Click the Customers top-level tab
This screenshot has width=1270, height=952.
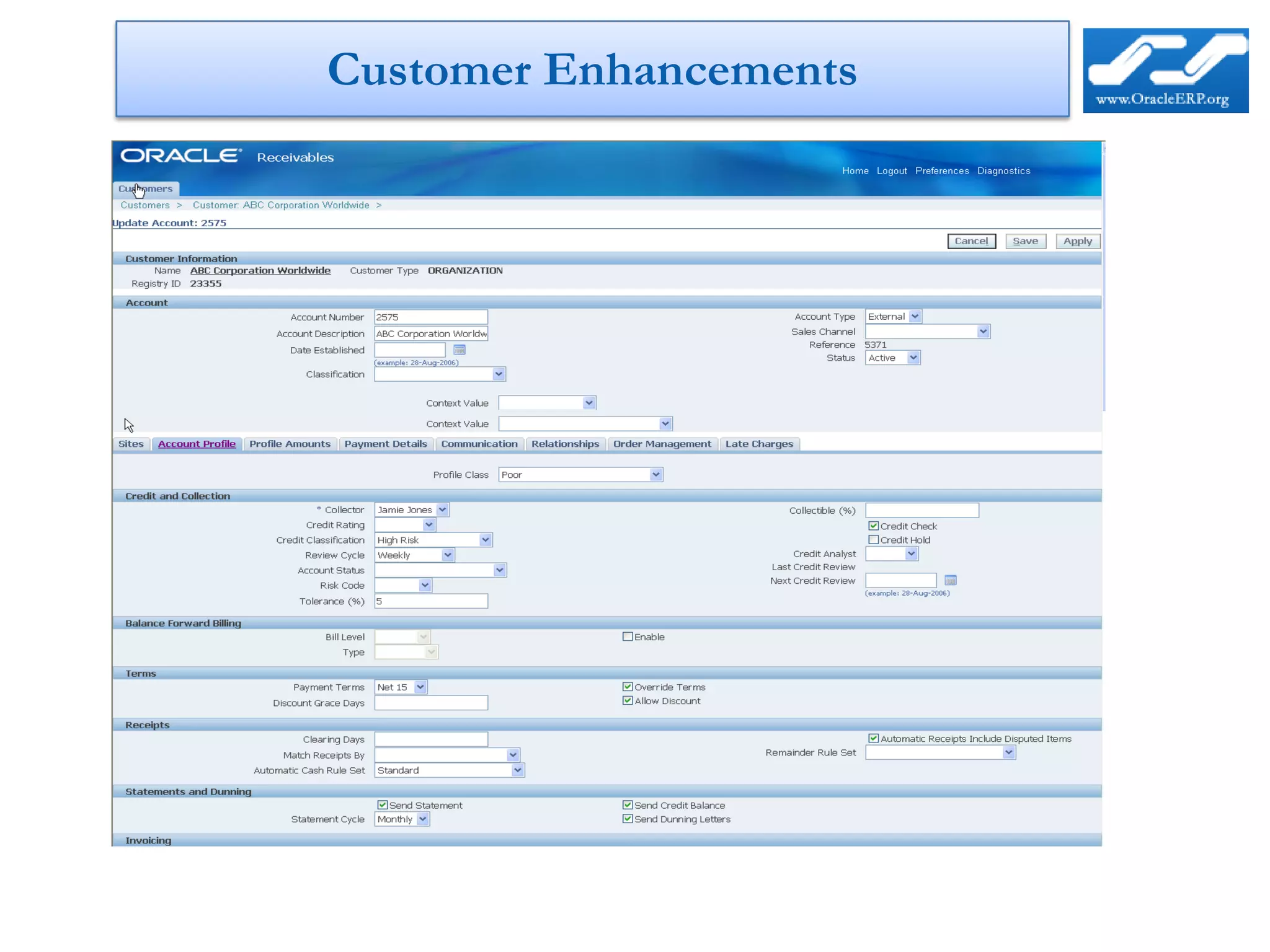(146, 189)
